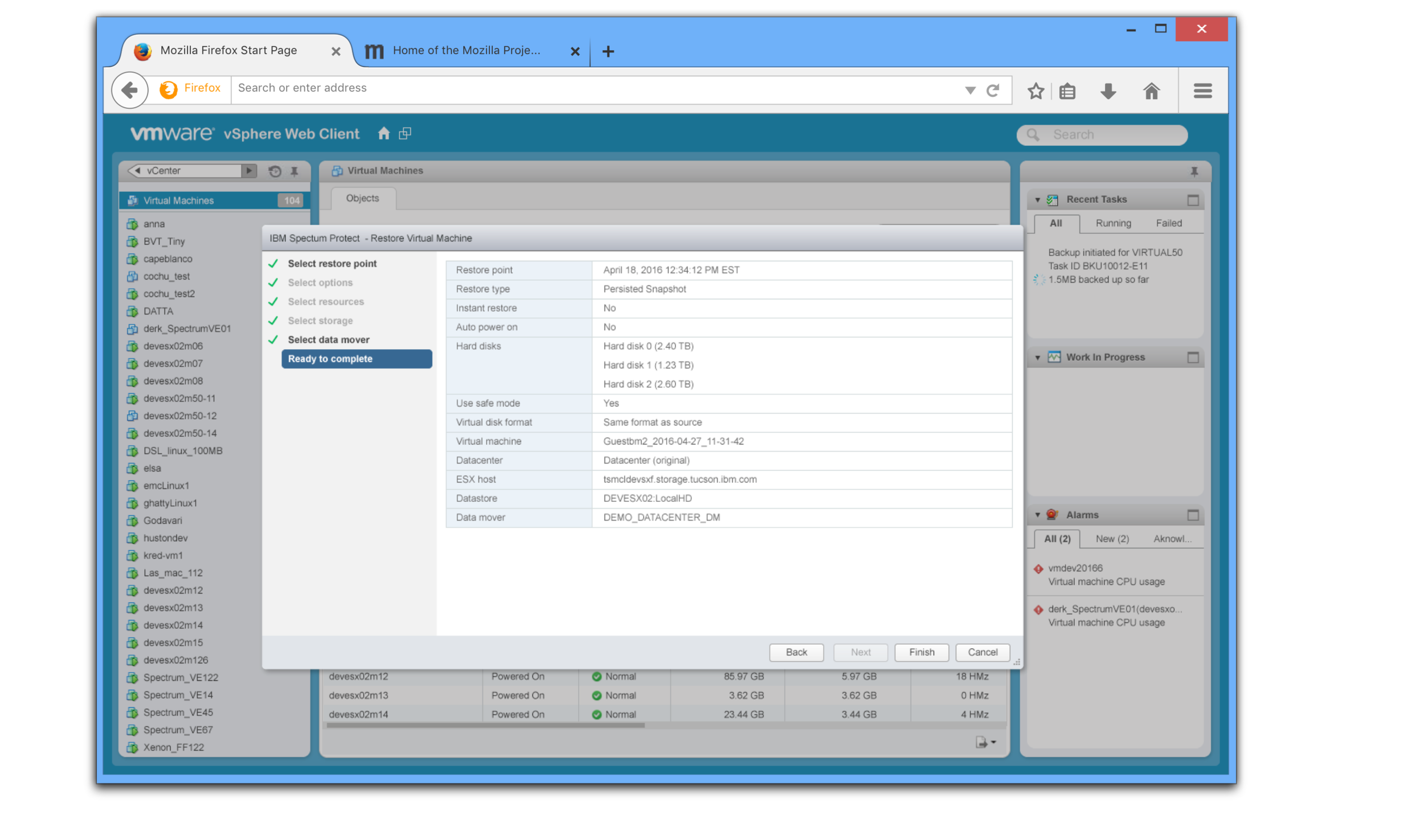This screenshot has height=840, width=1424.
Task: Open the vmdev20166 alarm entry
Action: 1106,575
